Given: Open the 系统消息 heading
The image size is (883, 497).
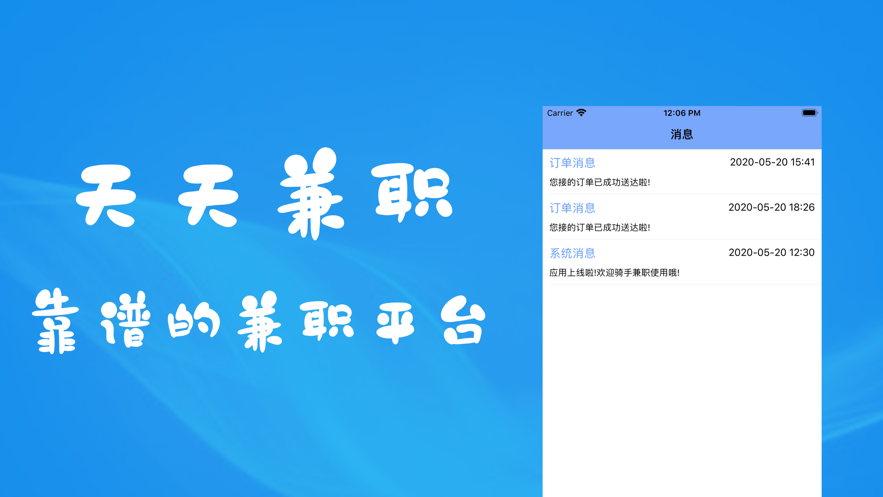Looking at the screenshot, I should point(572,253).
